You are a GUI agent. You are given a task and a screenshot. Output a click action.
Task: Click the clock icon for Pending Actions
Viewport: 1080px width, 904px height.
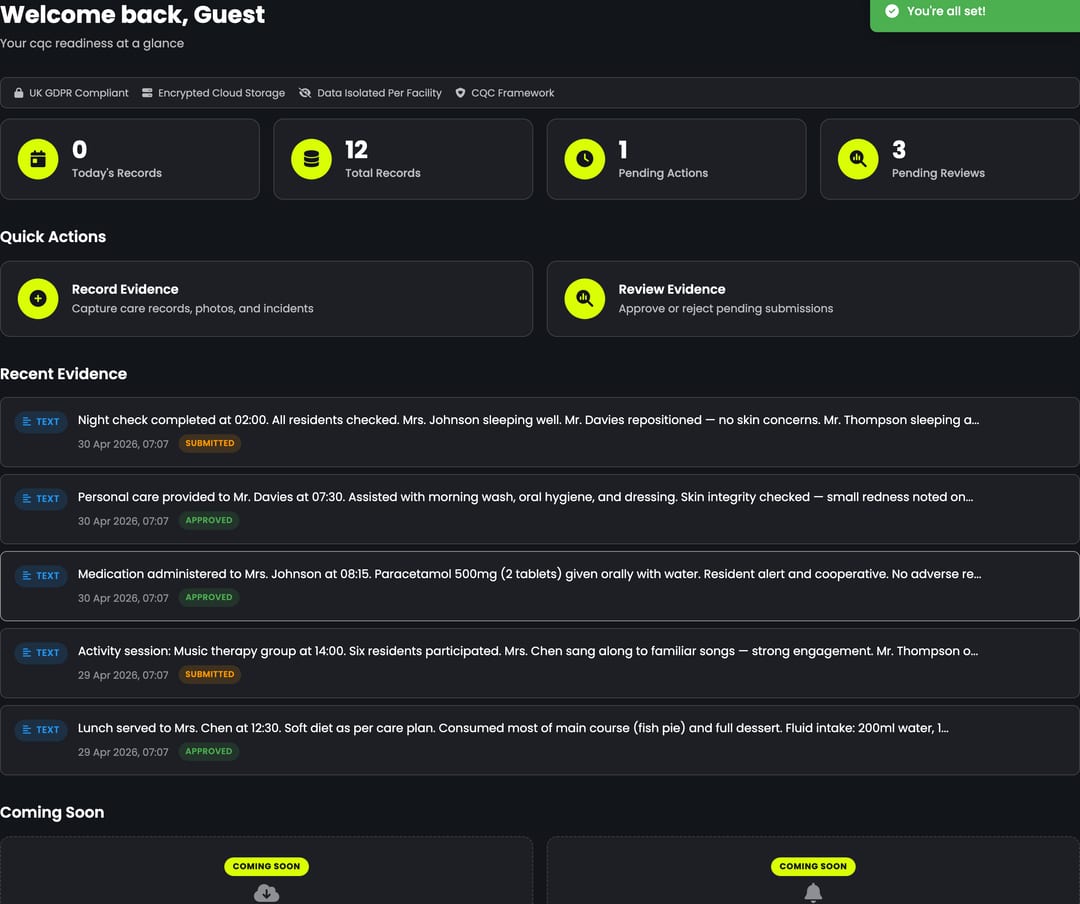pyautogui.click(x=585, y=159)
